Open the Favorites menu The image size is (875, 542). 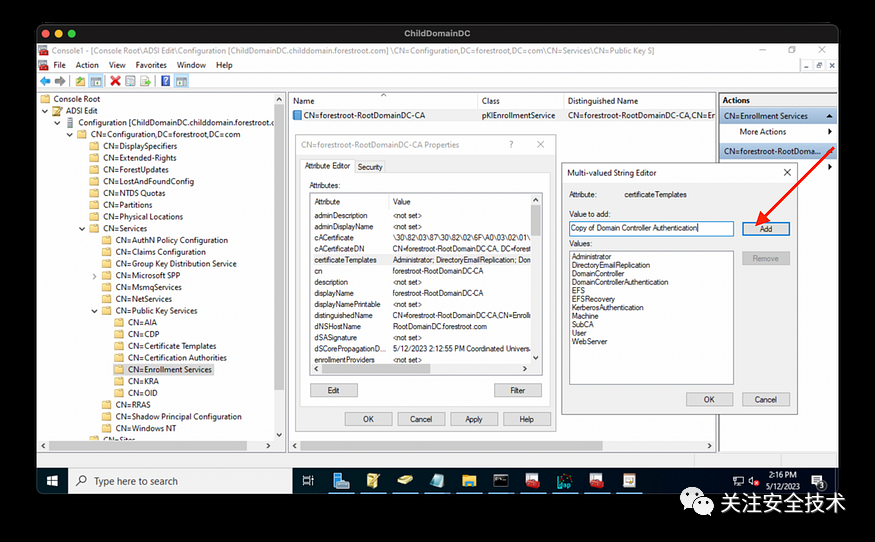tap(151, 65)
